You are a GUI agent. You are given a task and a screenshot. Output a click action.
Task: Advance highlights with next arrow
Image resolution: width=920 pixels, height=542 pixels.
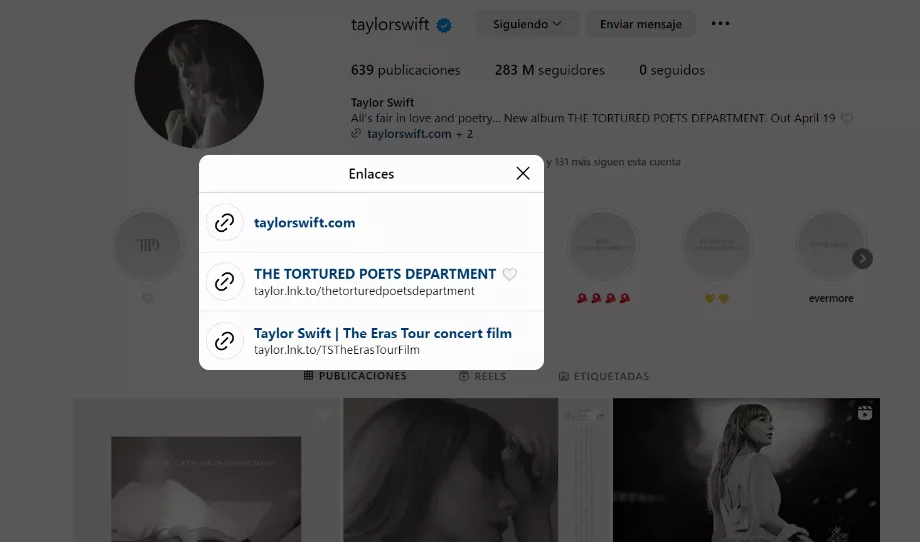[862, 259]
